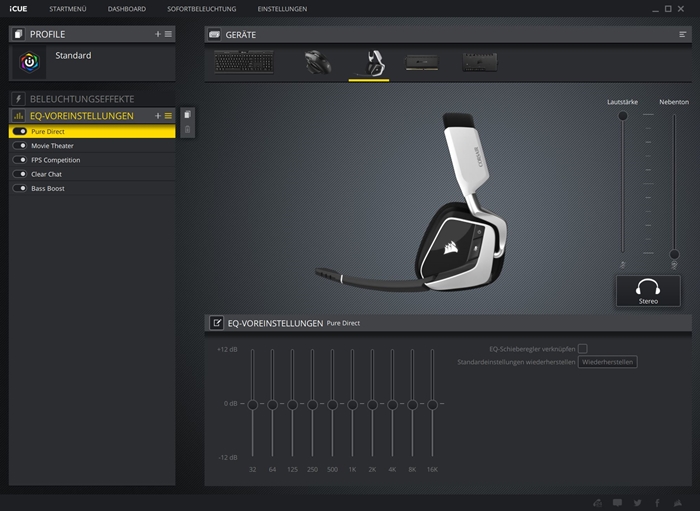The height and width of the screenshot is (511, 700).
Task: Click the 32 Hz EQ slider knob
Action: (252, 405)
